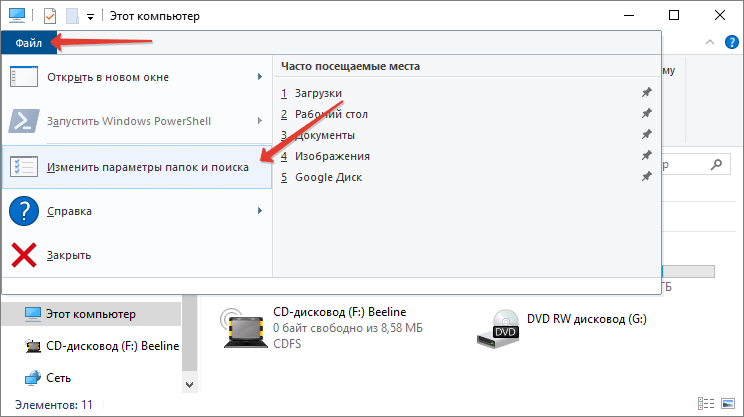
Task: Unpin Изображения using its pin icon
Action: pyautogui.click(x=646, y=155)
